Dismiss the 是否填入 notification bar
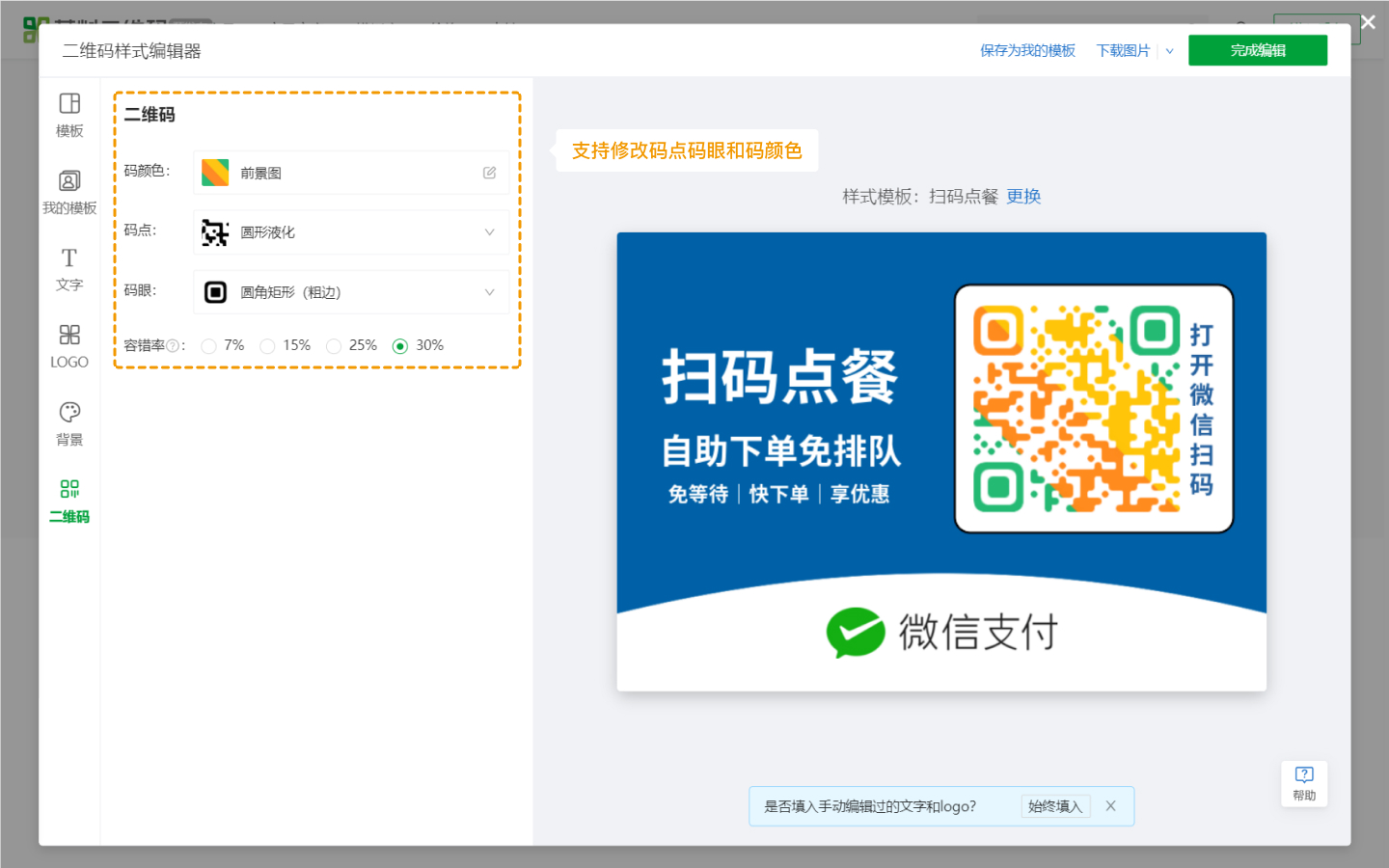Screen dimensions: 1389x868 [1111, 806]
